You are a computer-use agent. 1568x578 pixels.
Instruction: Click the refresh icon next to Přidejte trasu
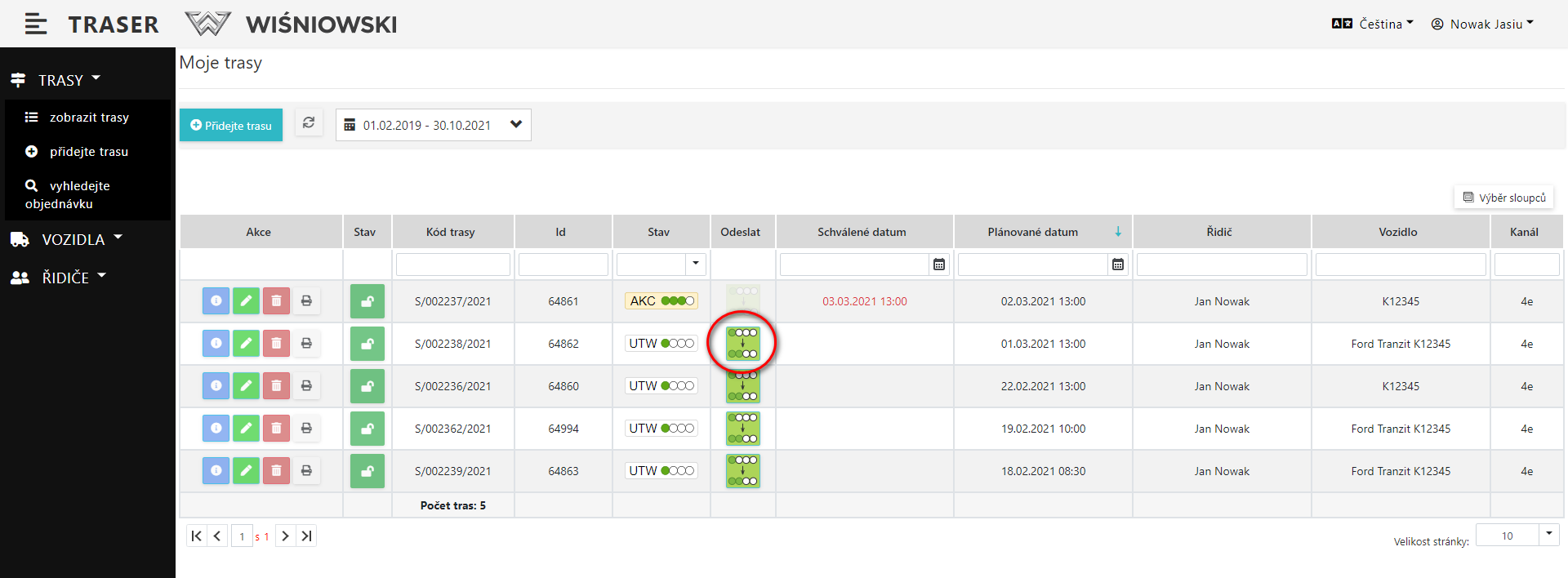309,123
